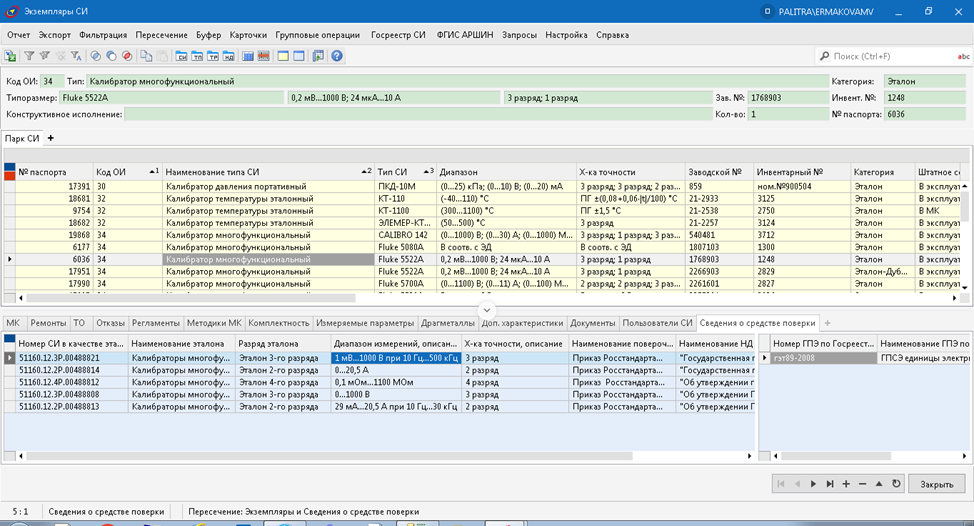
Task: Collapse the lower panel with chevron button
Action: 487,309
